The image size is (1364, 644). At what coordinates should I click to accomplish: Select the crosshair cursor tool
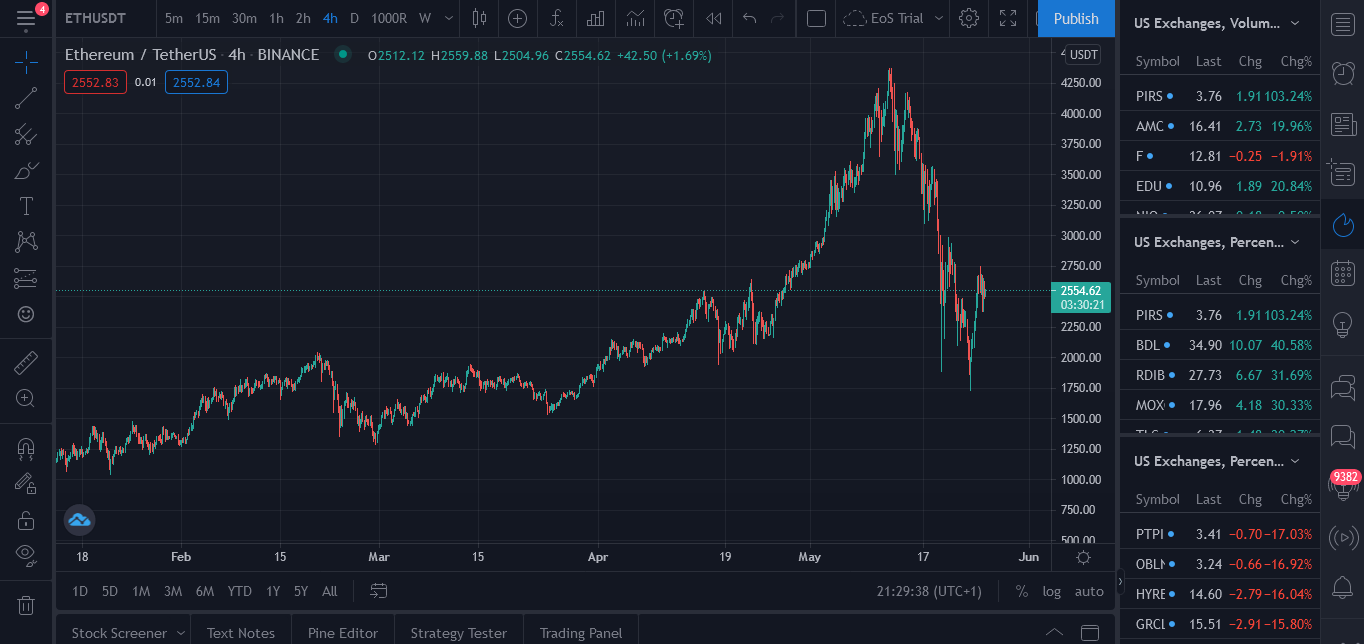[x=26, y=62]
